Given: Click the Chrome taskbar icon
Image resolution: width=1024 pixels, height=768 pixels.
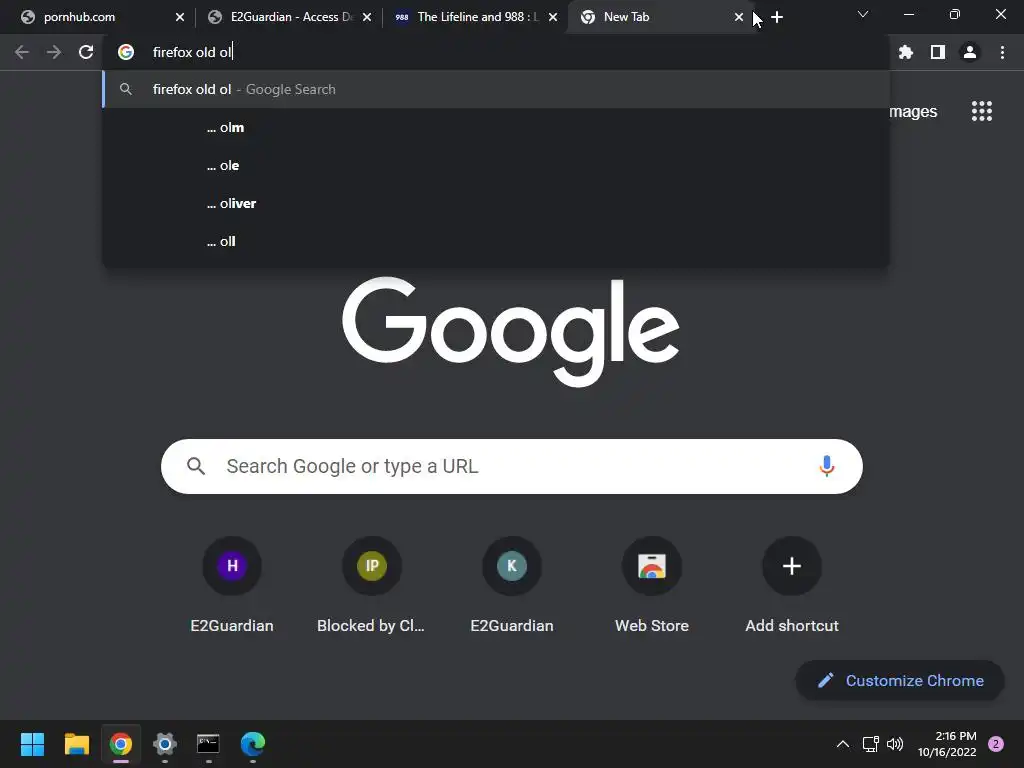Looking at the screenshot, I should click(x=121, y=744).
